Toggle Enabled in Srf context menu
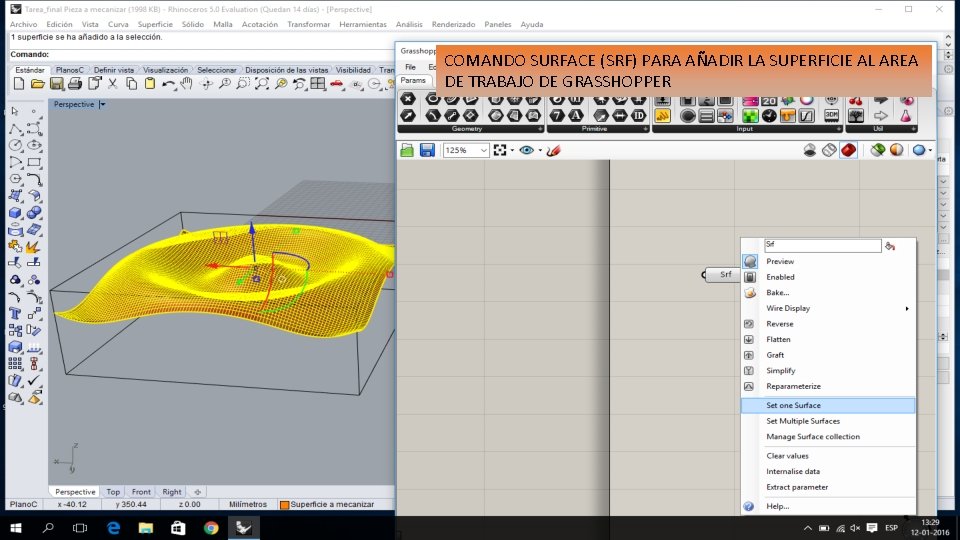The width and height of the screenshot is (960, 540). pyautogui.click(x=780, y=277)
